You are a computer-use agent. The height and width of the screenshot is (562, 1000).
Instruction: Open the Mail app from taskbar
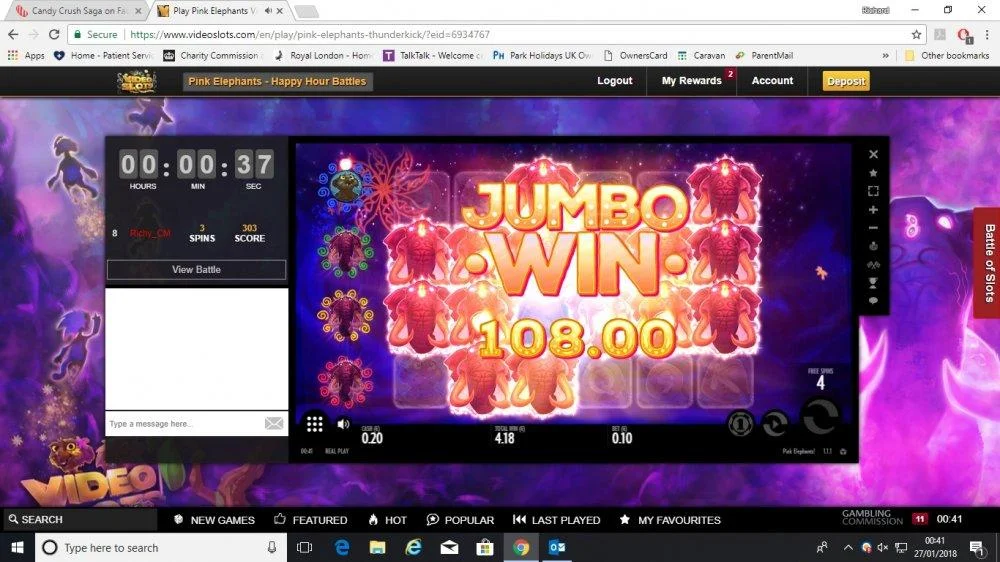(x=449, y=547)
